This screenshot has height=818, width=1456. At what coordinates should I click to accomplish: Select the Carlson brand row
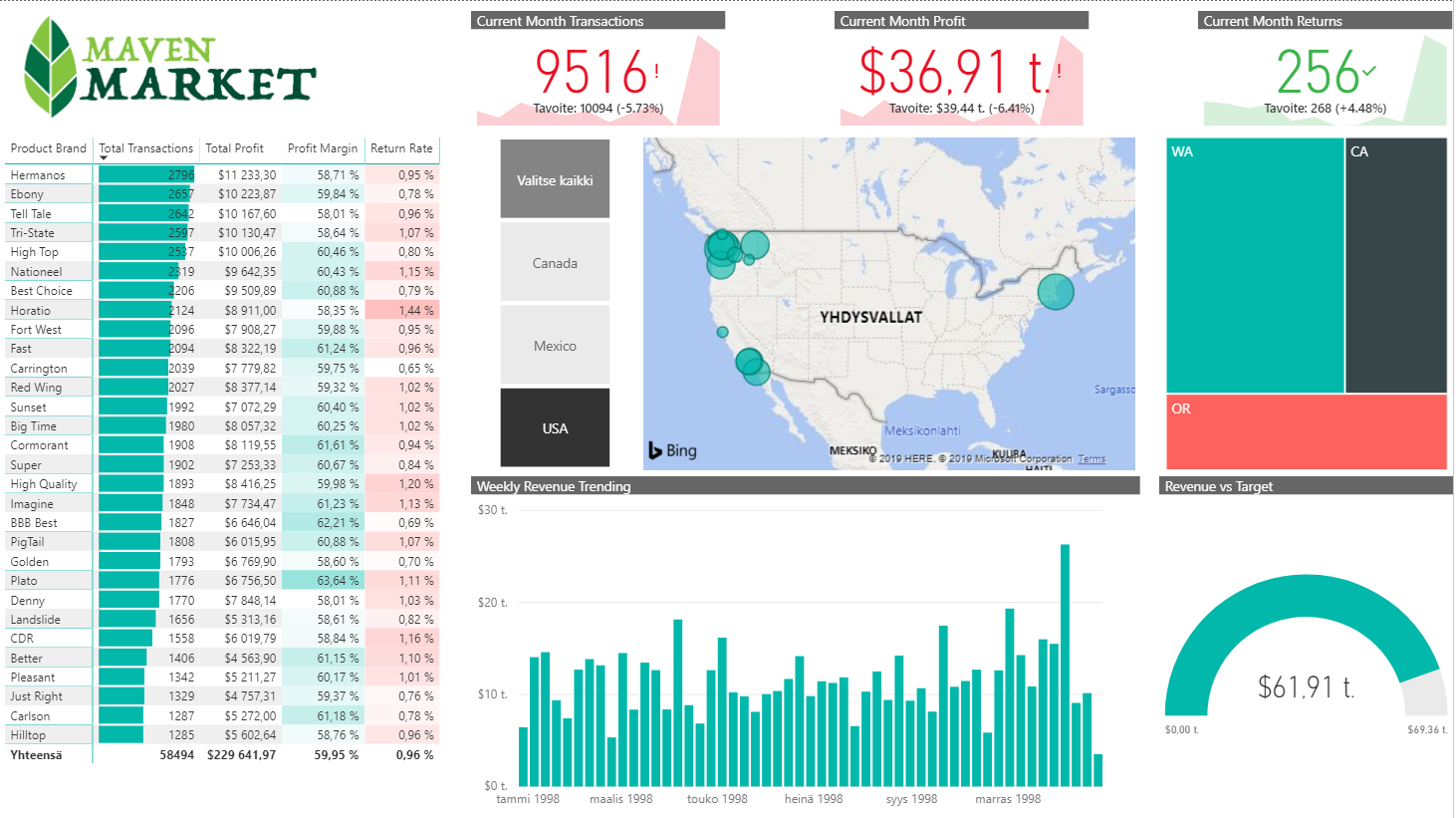tap(222, 715)
